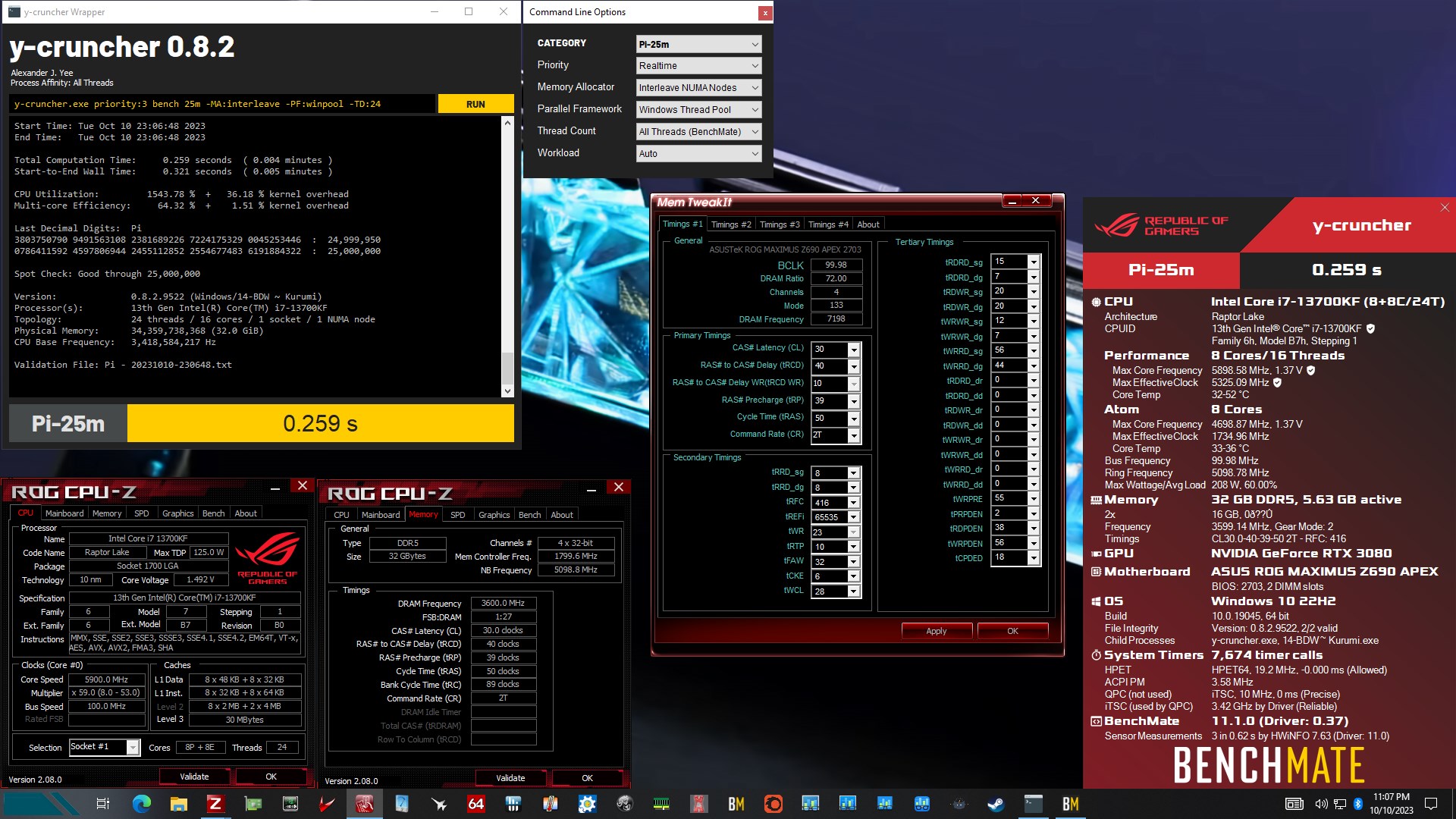Switch to Timings #4 tab in MemTweakIt
Image resolution: width=1456 pixels, height=819 pixels.
click(x=828, y=224)
